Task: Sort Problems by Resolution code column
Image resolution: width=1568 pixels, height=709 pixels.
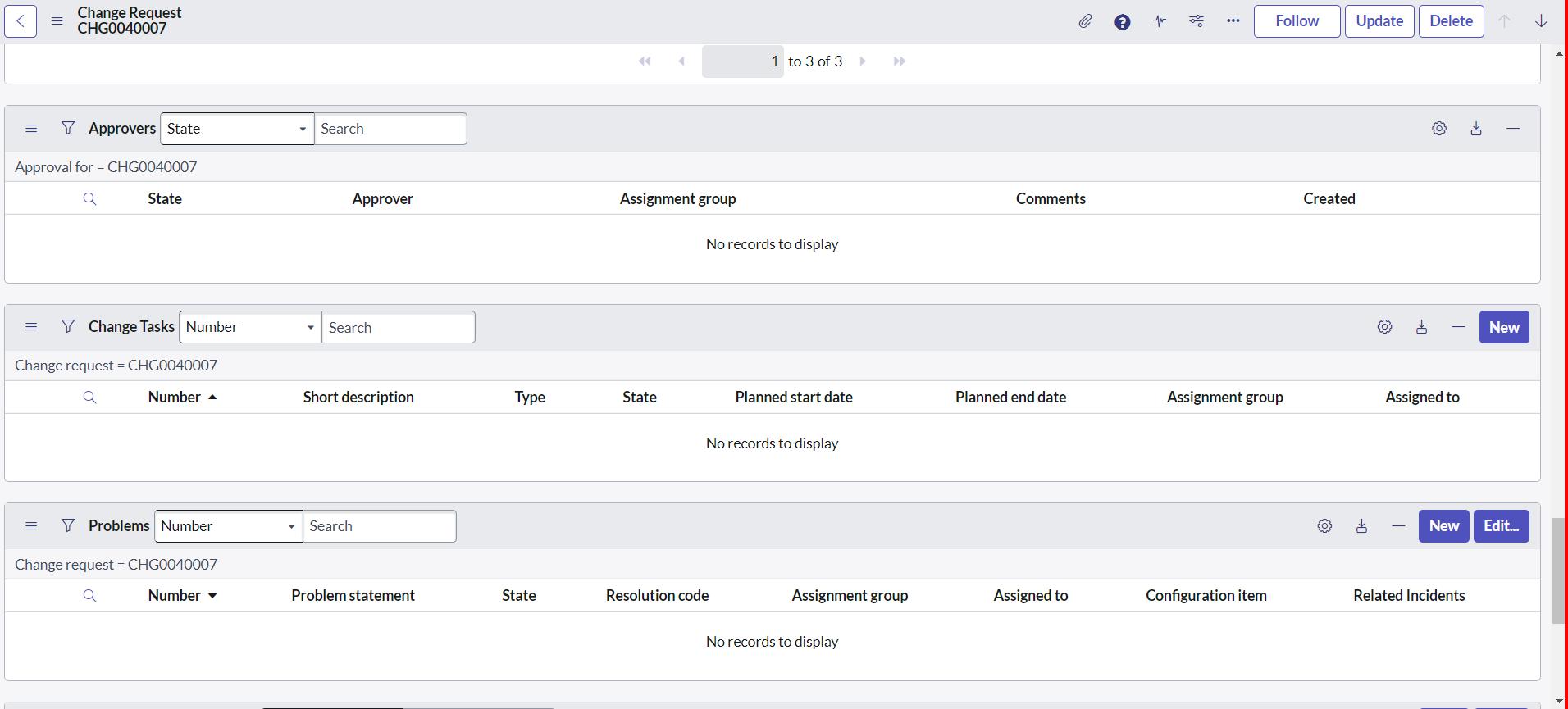Action: [x=657, y=596]
